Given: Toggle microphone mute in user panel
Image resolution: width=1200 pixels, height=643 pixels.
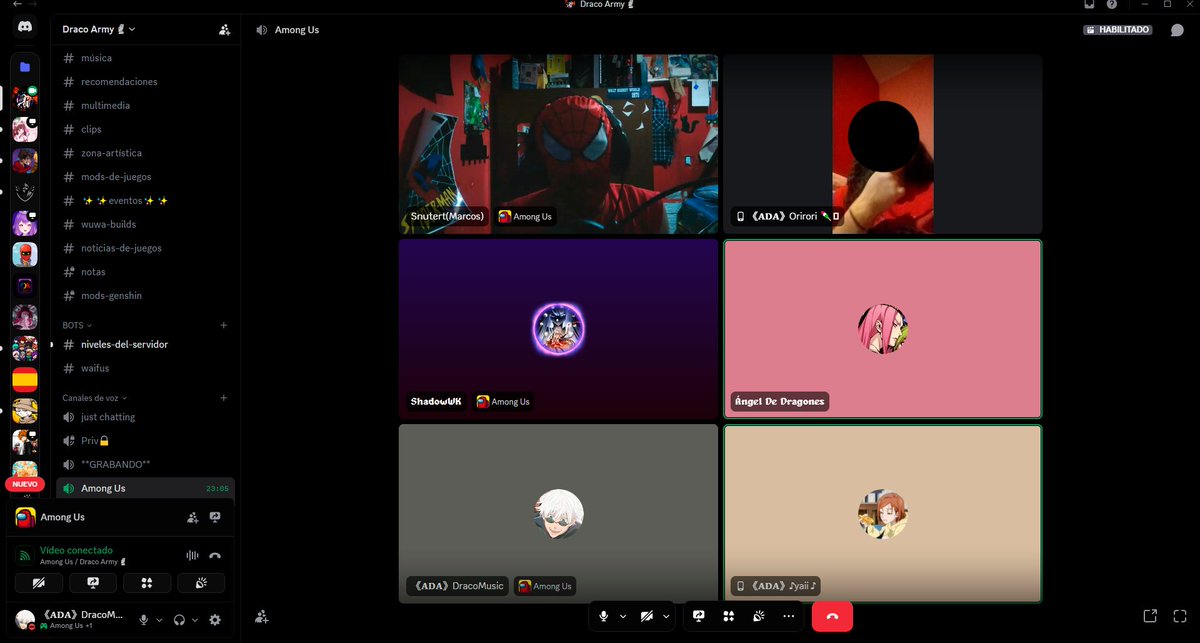Looking at the screenshot, I should (x=144, y=620).
